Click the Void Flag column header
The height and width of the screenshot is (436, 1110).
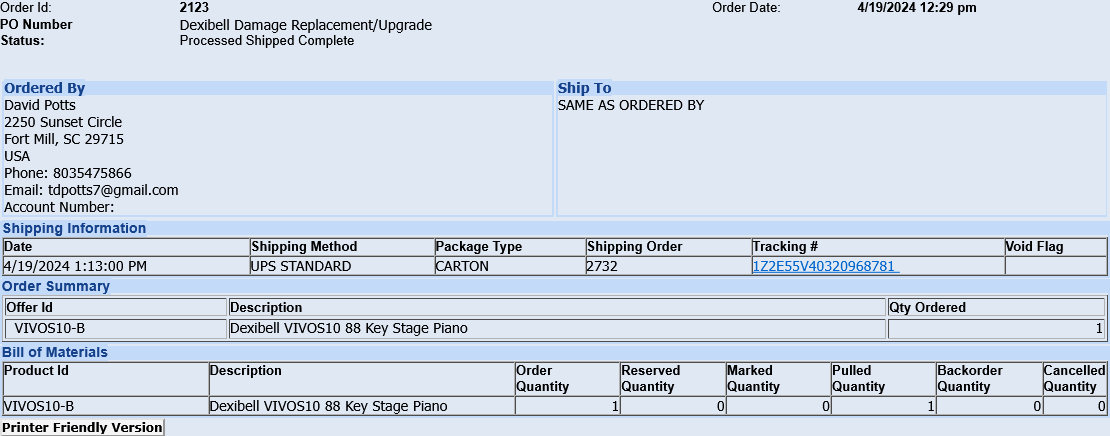1035,246
